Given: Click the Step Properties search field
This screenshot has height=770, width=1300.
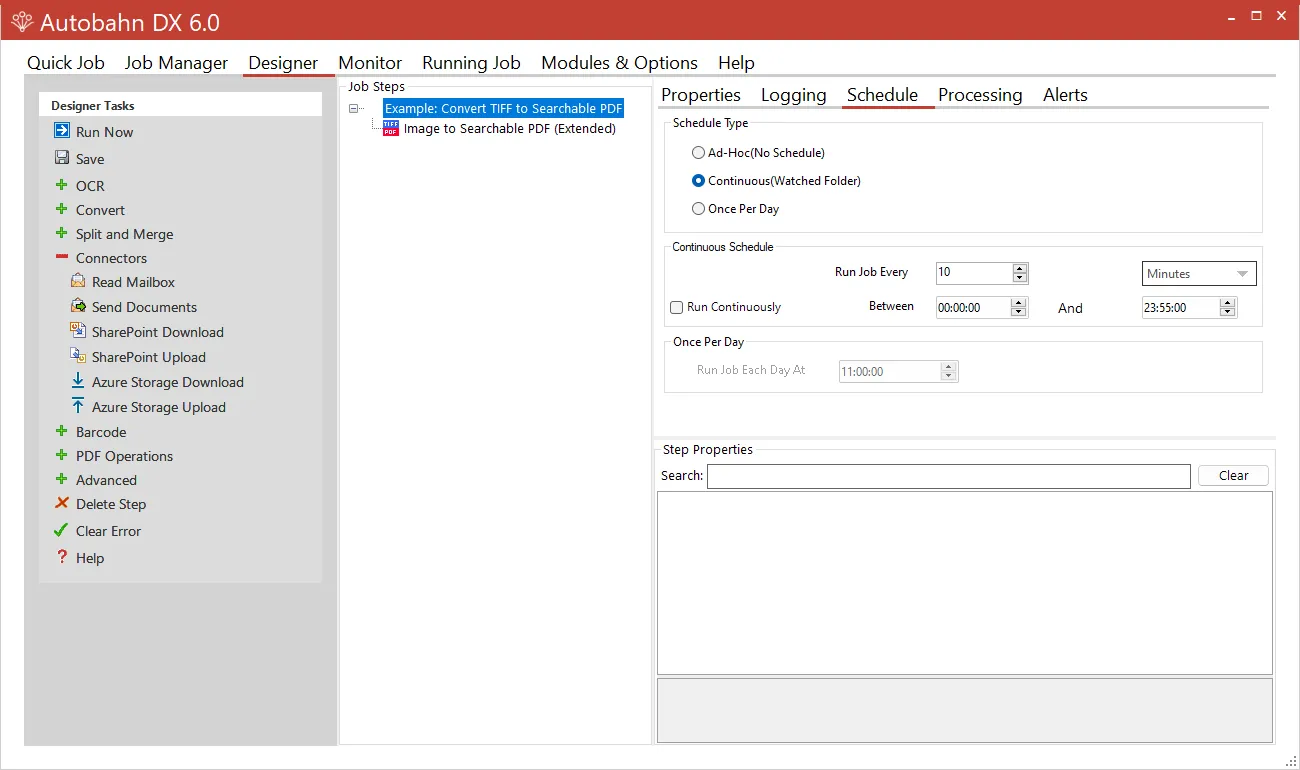Looking at the screenshot, I should tap(948, 476).
